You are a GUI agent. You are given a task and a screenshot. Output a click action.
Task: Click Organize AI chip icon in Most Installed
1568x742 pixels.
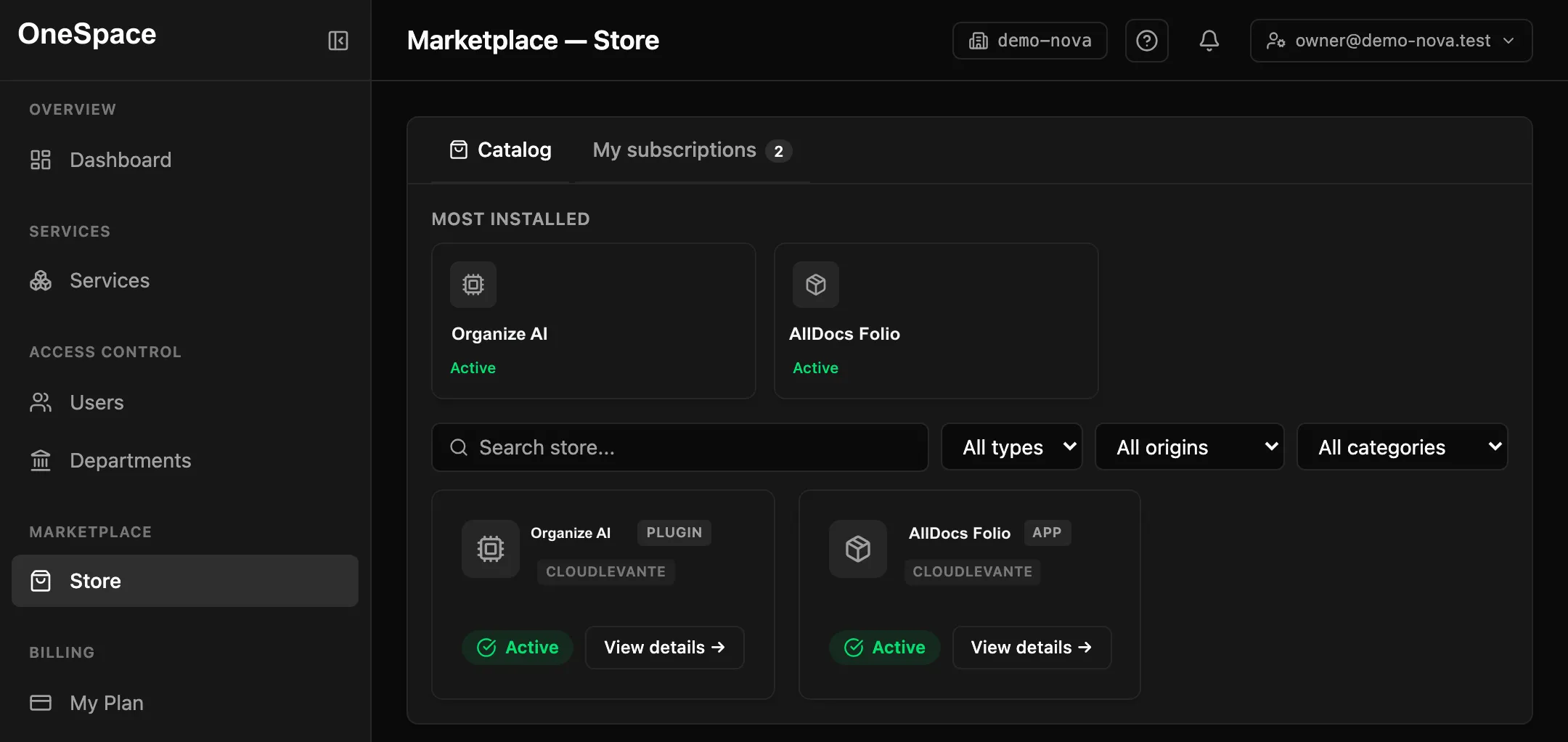point(473,285)
